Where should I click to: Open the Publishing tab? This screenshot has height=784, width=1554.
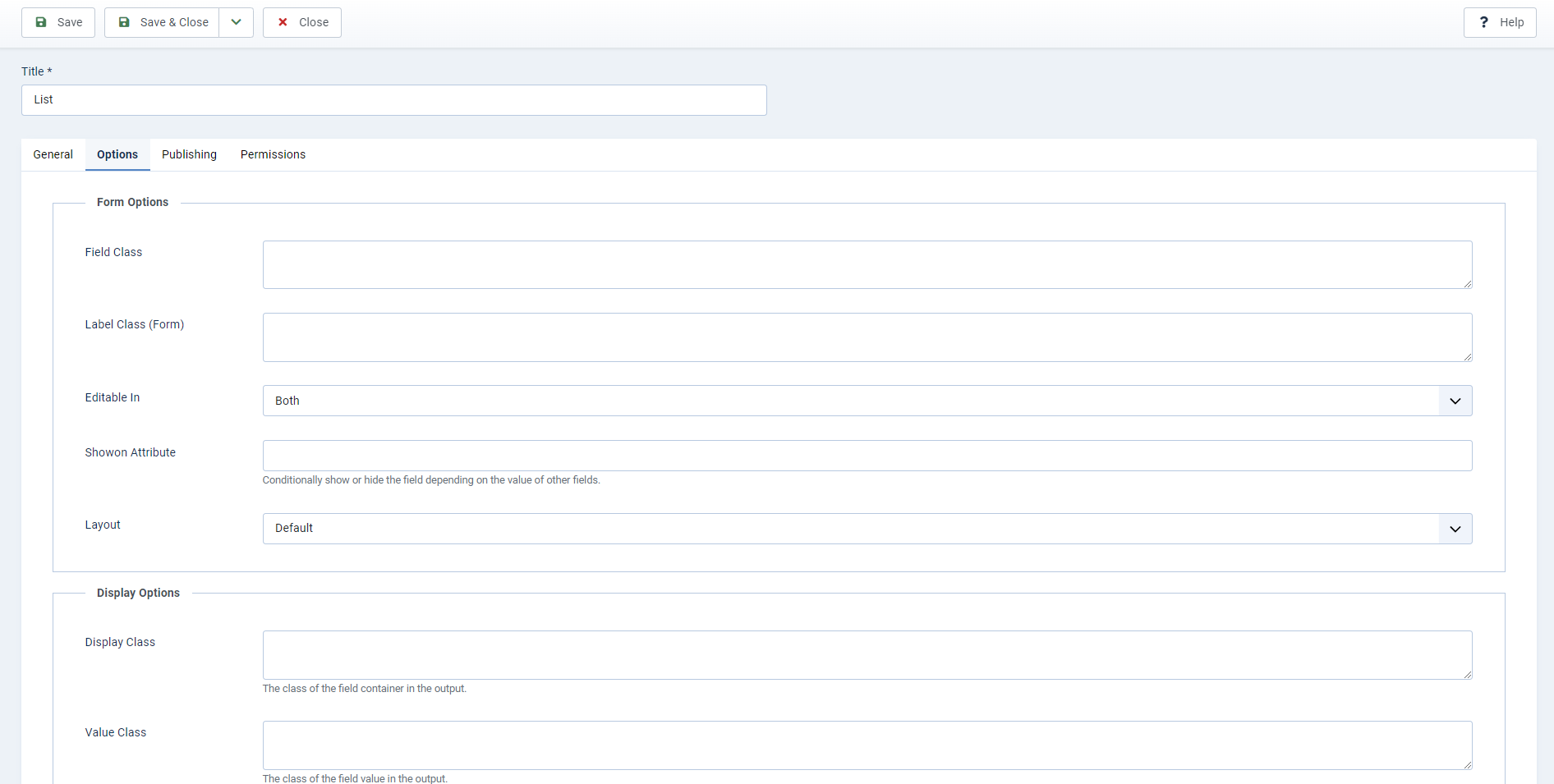[x=189, y=154]
